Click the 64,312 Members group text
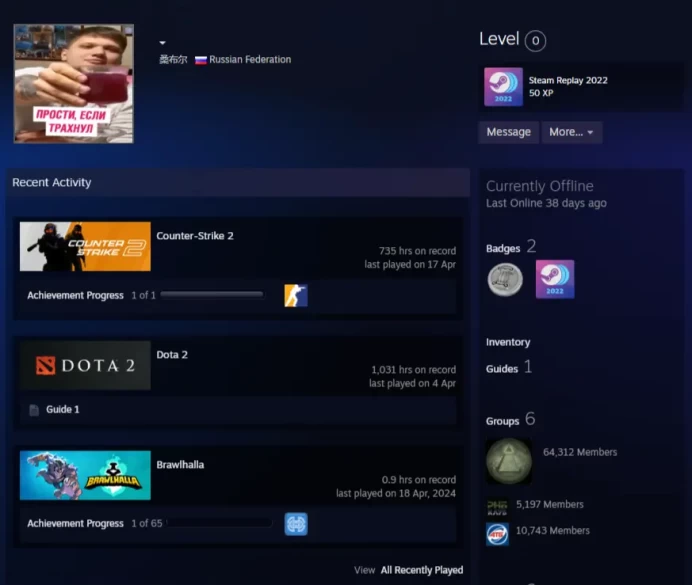 tap(580, 452)
